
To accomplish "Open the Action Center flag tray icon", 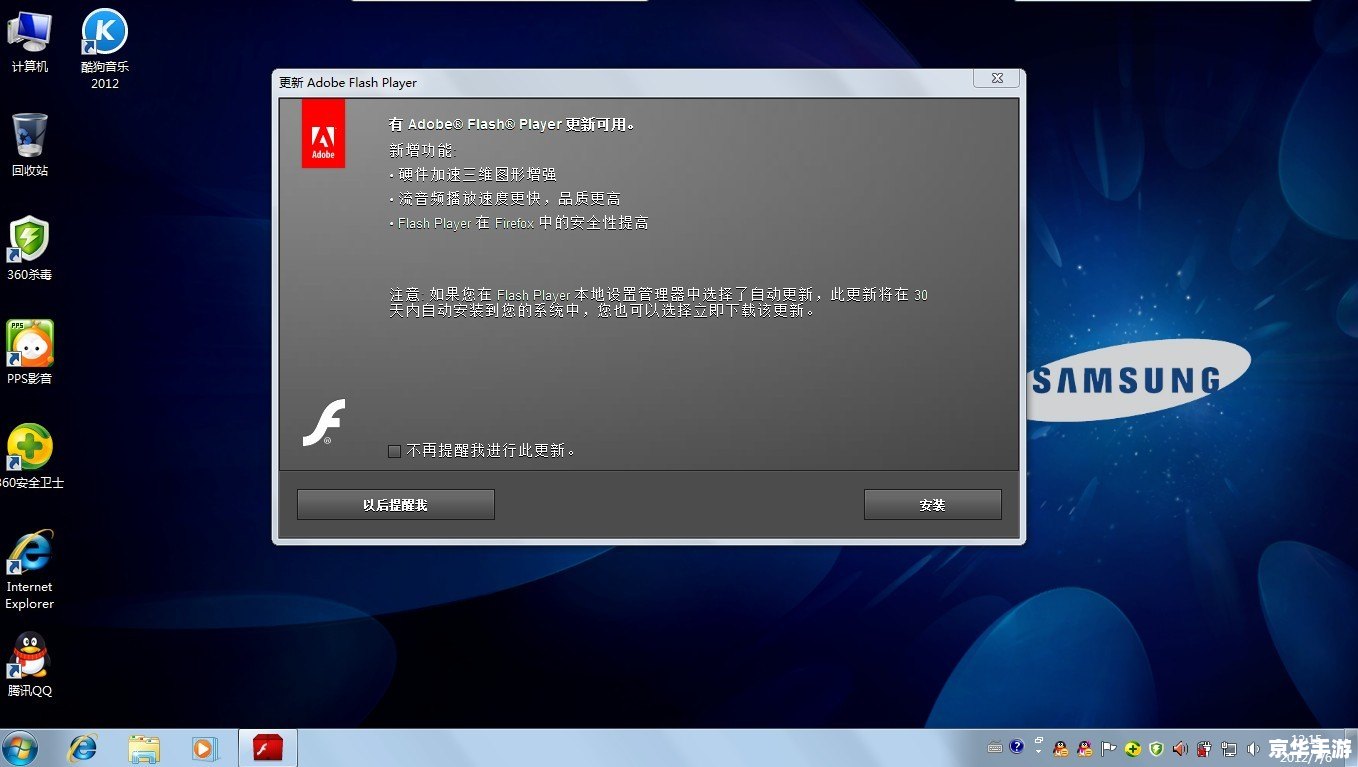I will point(1108,749).
